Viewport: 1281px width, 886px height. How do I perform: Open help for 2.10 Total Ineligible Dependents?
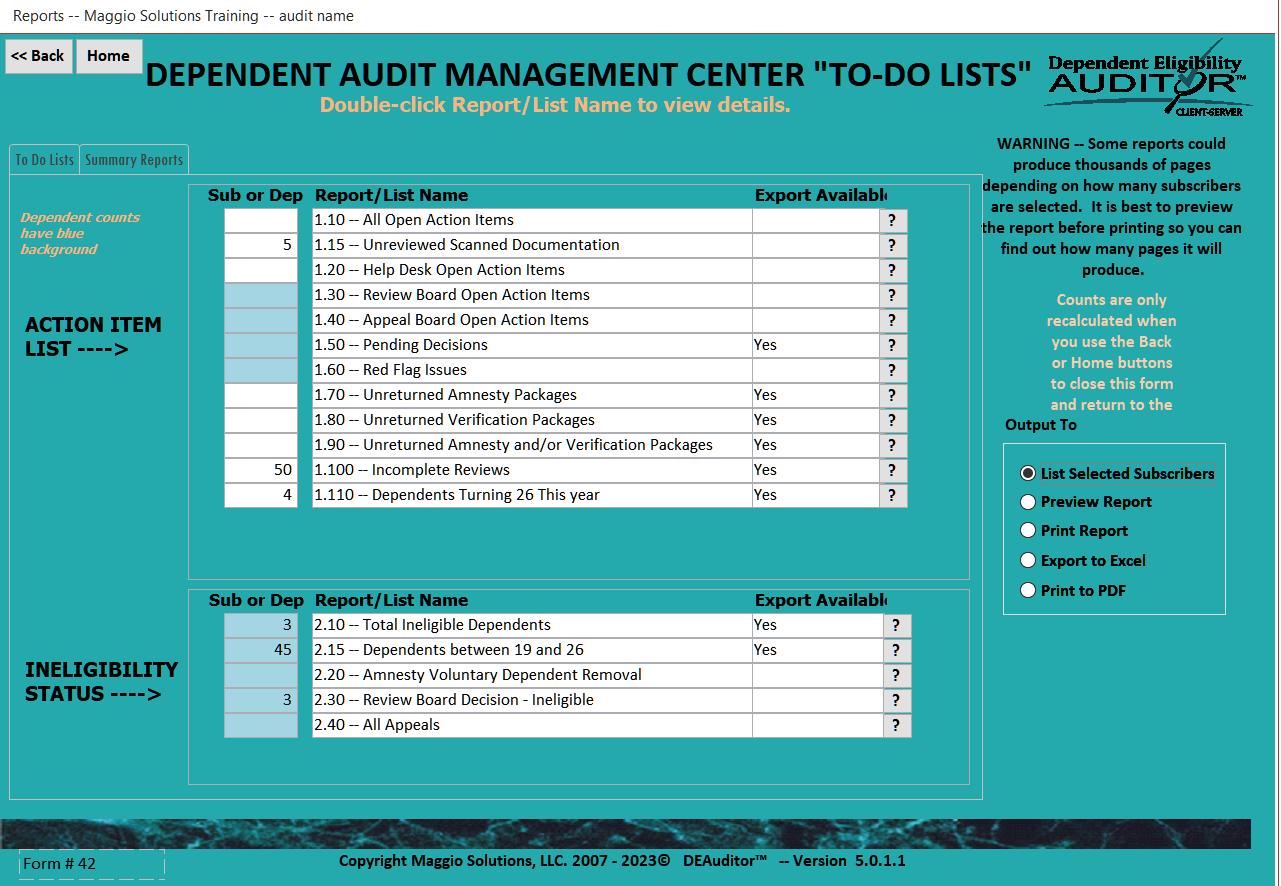coord(897,626)
